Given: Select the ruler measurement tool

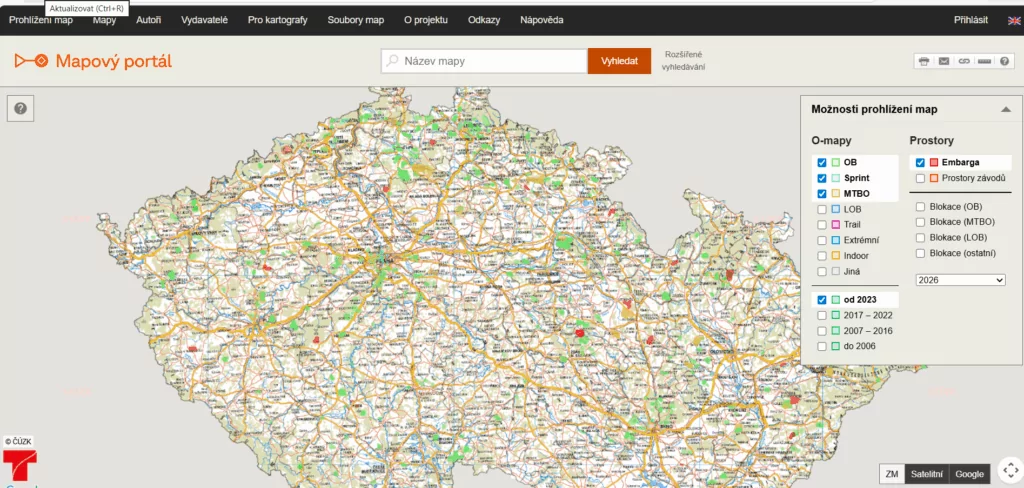Looking at the screenshot, I should coord(984,61).
